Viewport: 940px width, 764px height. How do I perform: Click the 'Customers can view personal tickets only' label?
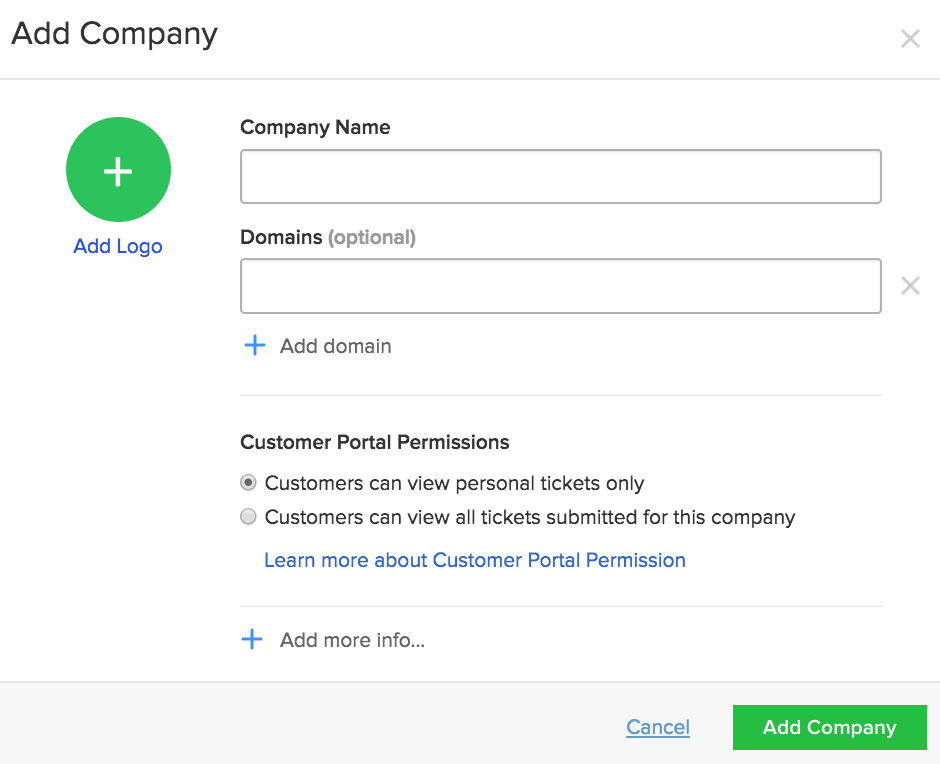[454, 483]
